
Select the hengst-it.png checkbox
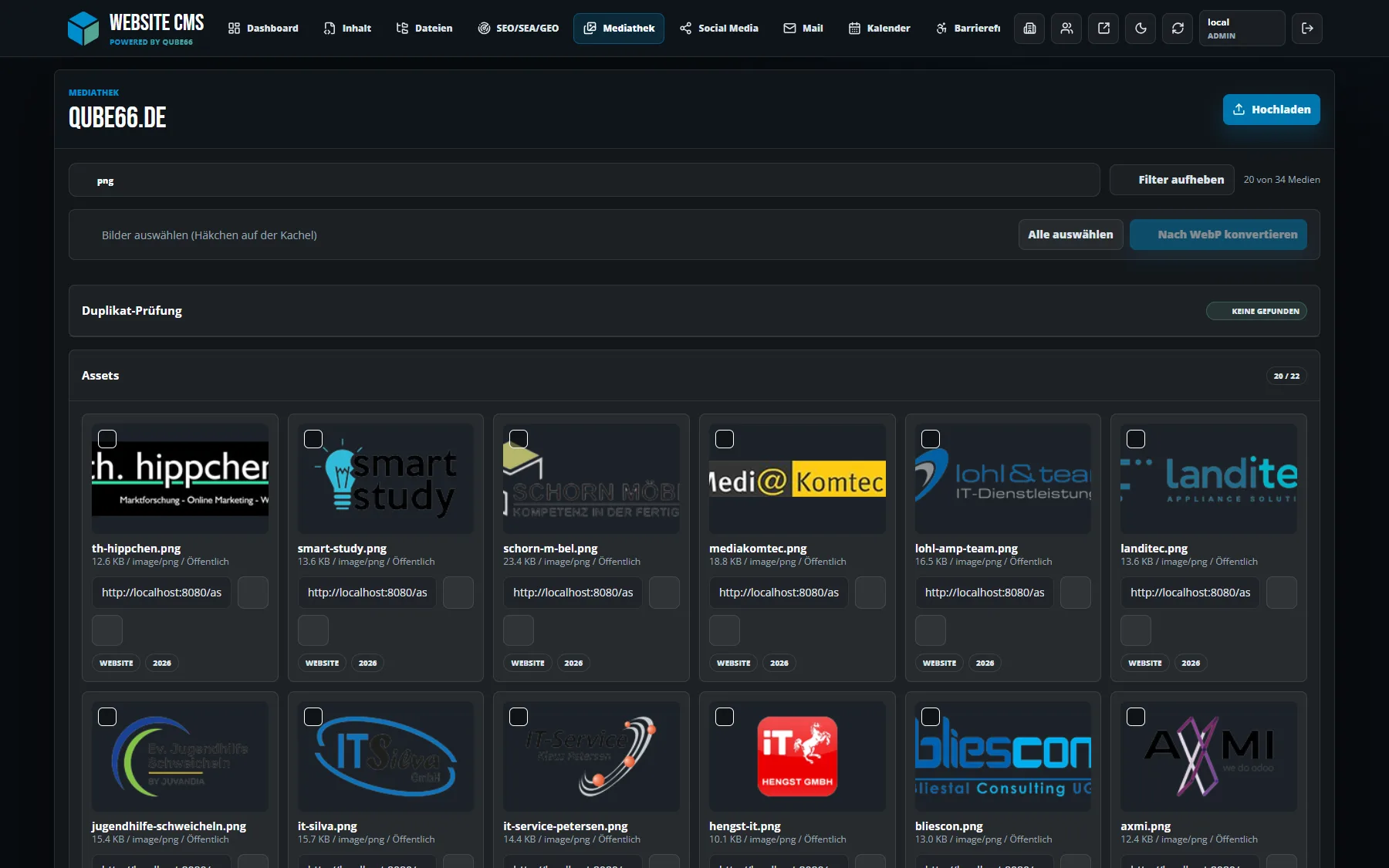725,717
